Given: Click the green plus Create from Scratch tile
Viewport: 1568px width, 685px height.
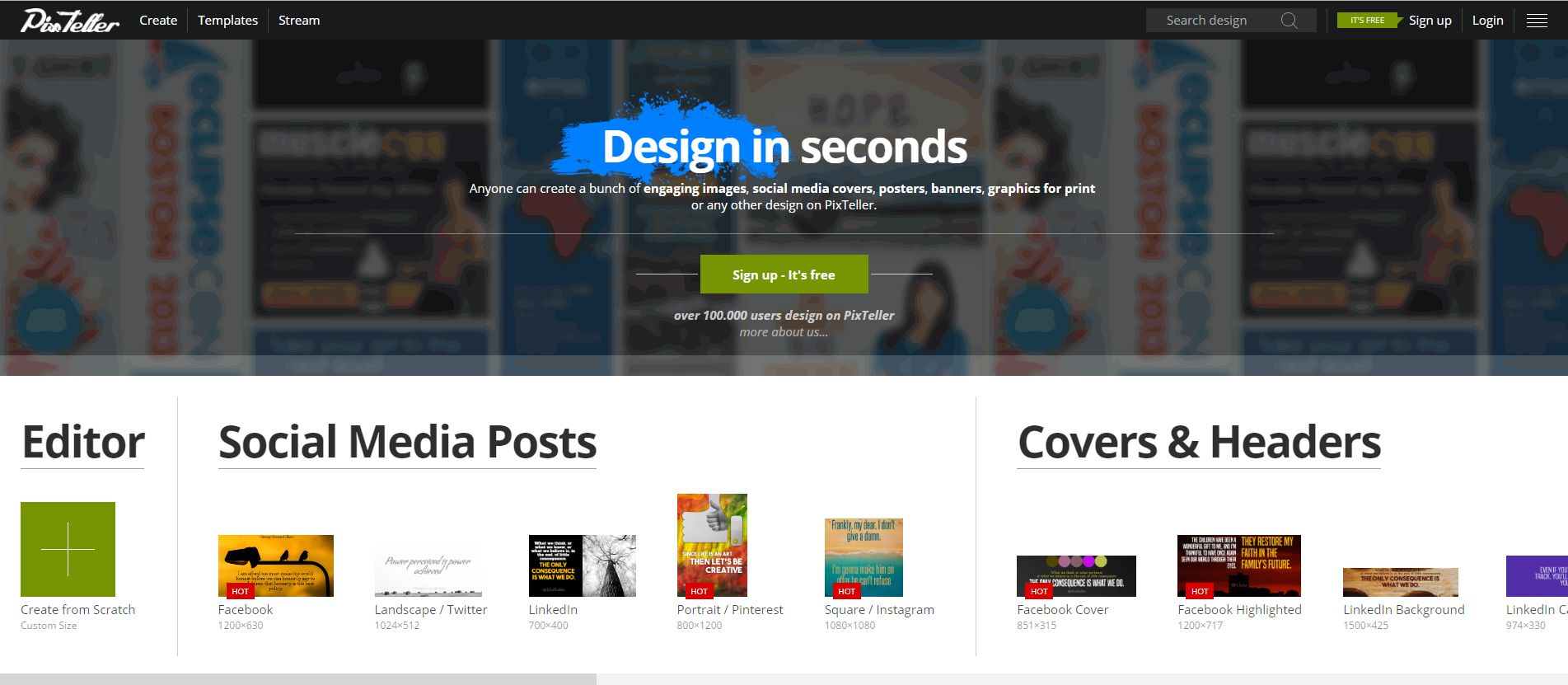Looking at the screenshot, I should (68, 549).
